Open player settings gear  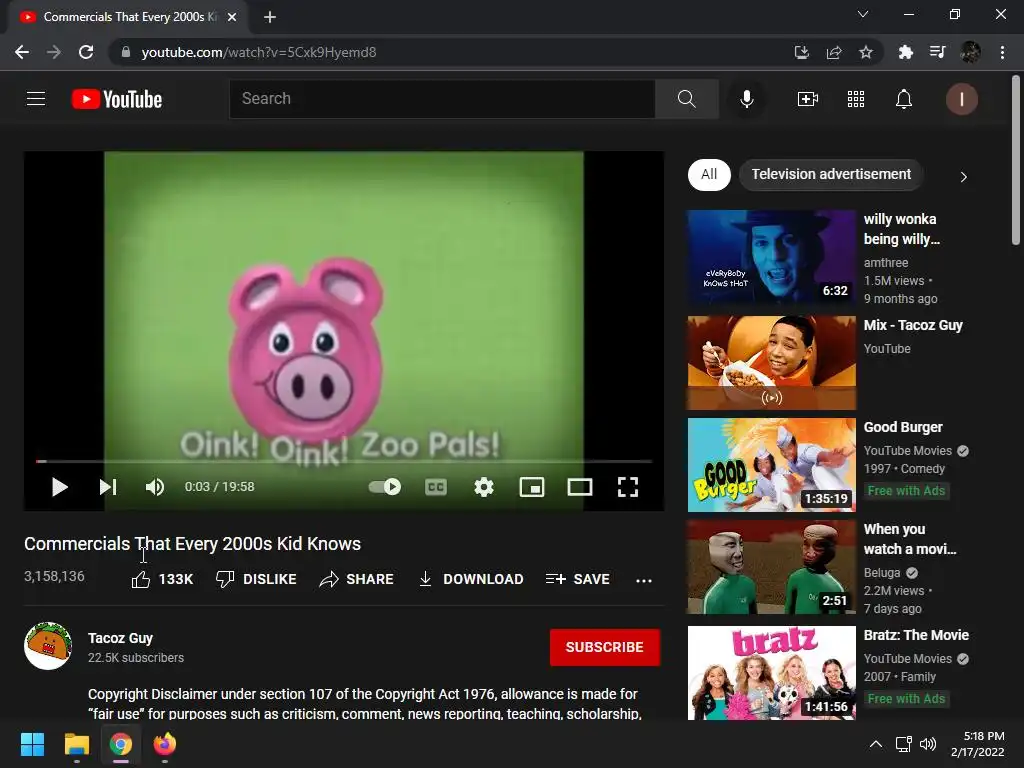coord(484,487)
